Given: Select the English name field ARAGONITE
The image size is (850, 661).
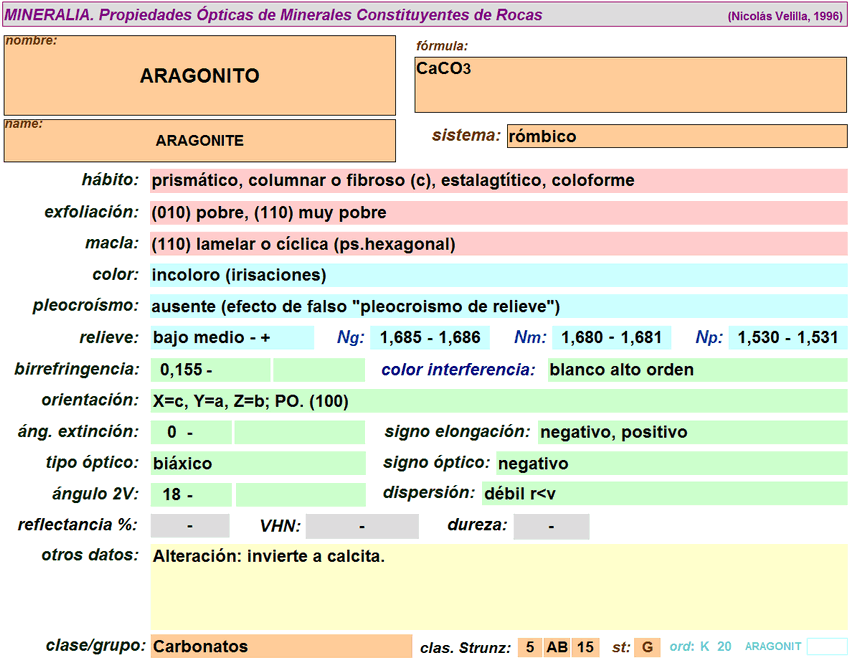Looking at the screenshot, I should [200, 141].
